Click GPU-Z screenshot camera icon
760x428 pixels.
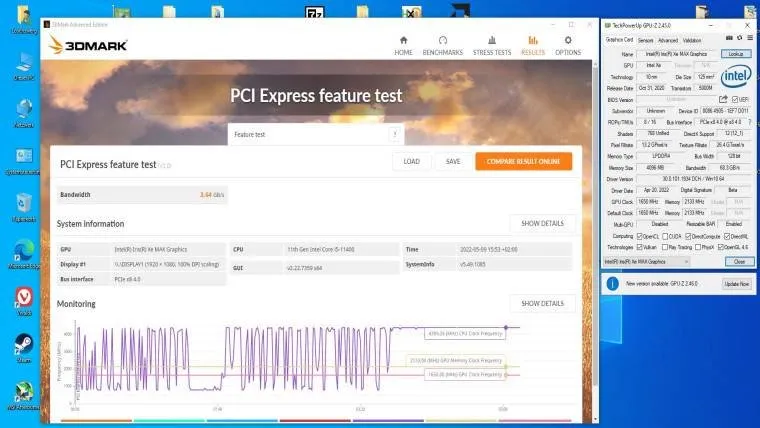(x=729, y=38)
